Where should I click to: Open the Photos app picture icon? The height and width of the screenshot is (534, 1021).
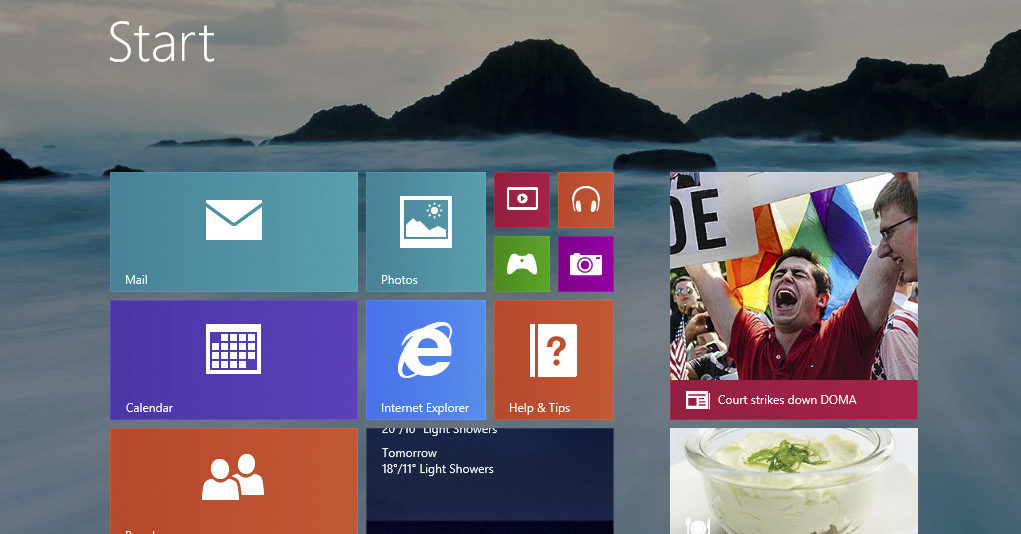(425, 221)
